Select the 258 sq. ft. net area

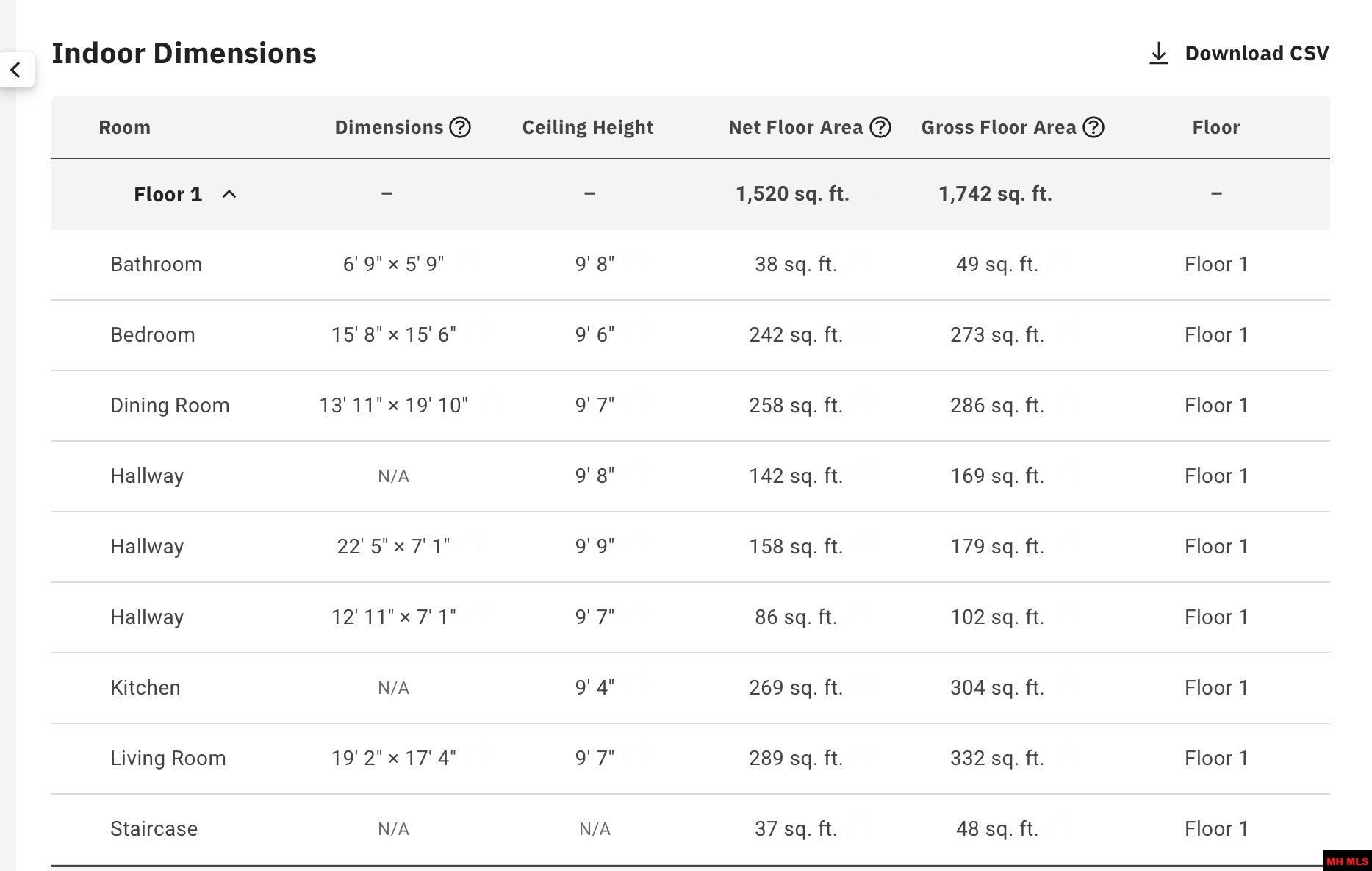[796, 406]
